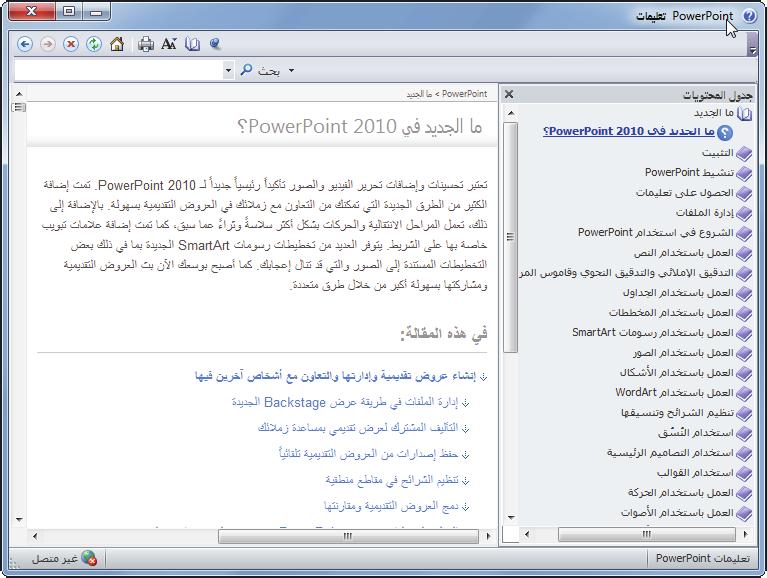The width and height of the screenshot is (767, 578).
Task: Click the contents pane scroll down arrow
Action: pyautogui.click(x=510, y=517)
